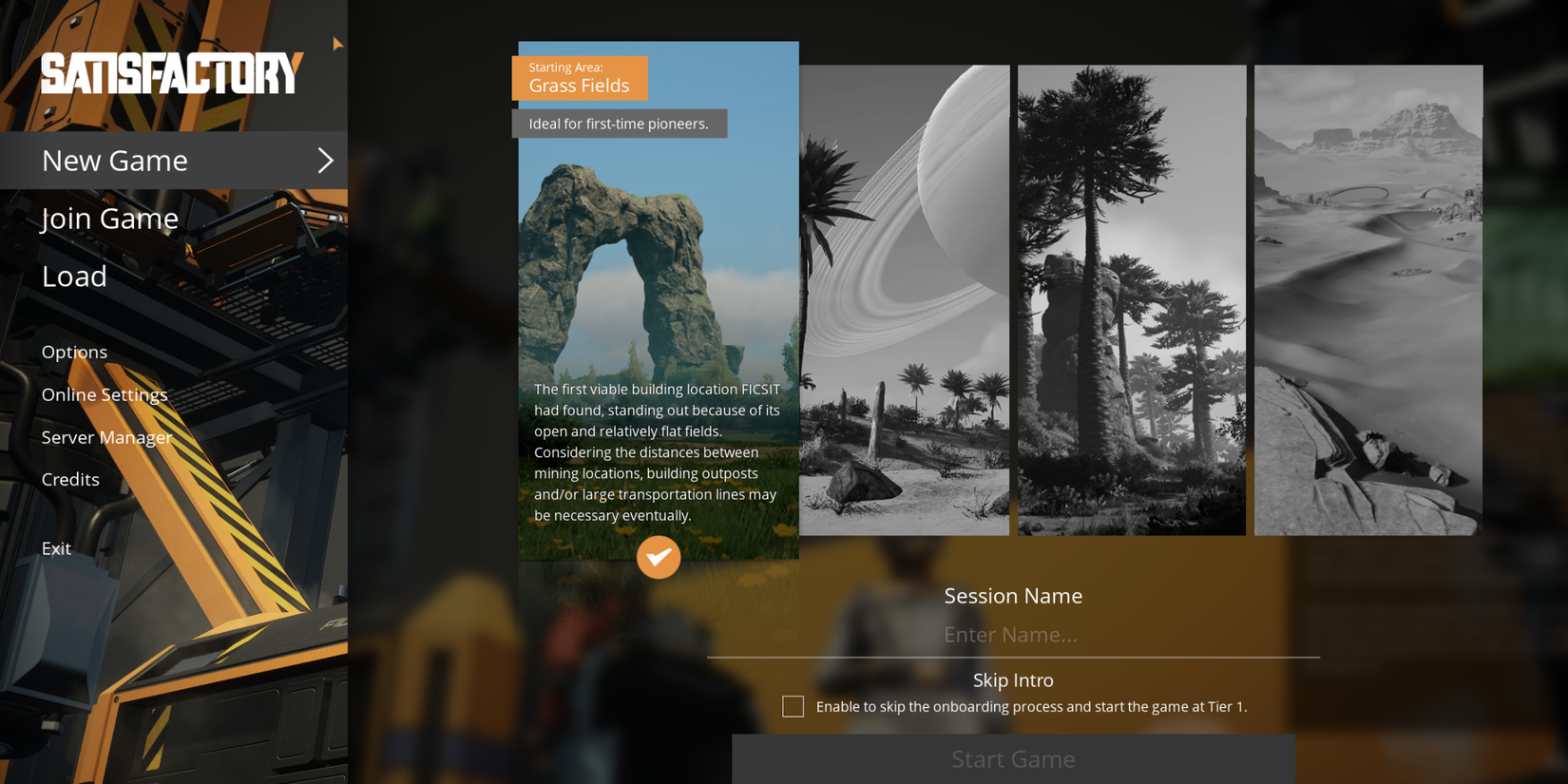The image size is (1568, 784).
Task: Select the Grass Fields starting area card
Action: (658, 285)
